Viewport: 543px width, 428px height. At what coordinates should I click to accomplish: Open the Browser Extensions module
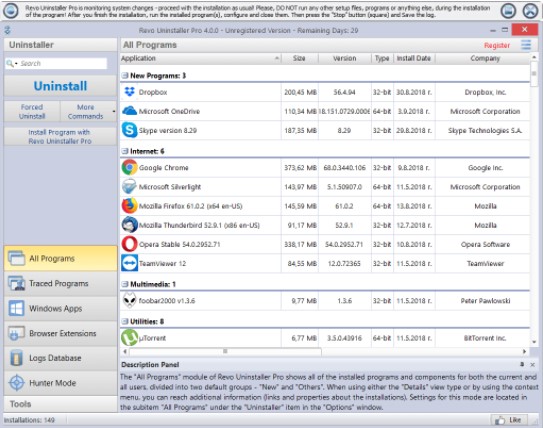61,333
